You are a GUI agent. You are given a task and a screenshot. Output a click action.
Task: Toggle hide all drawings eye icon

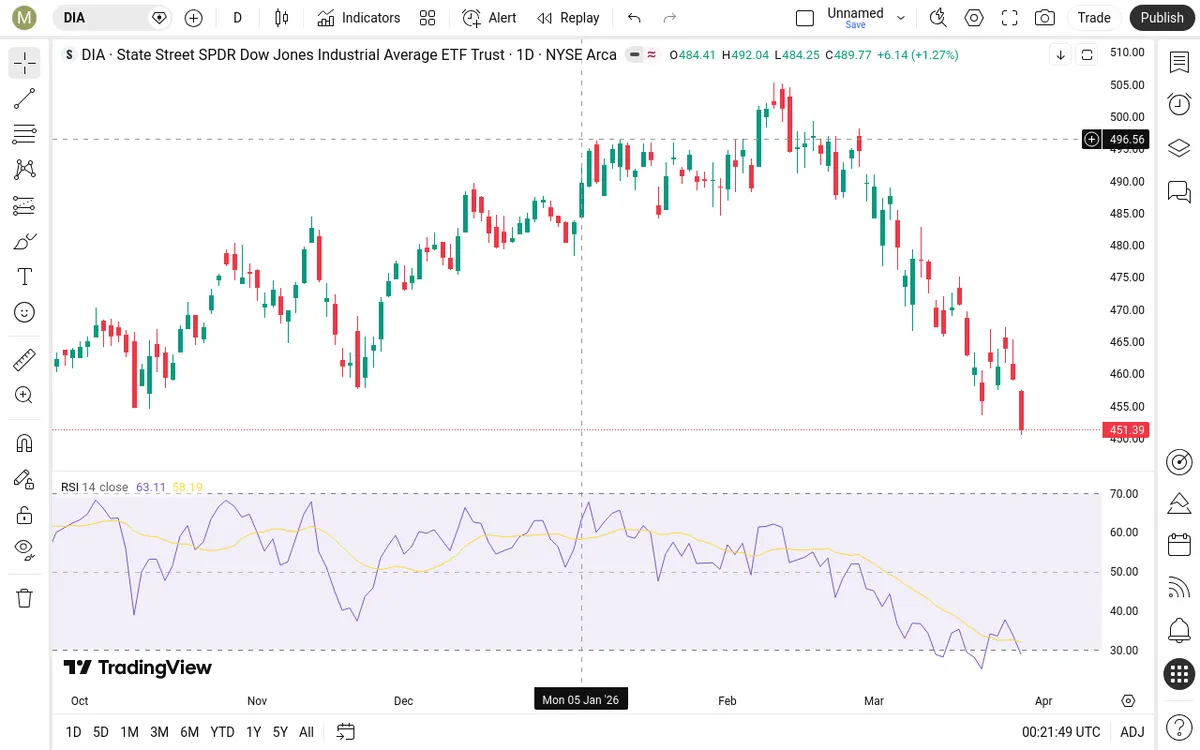click(25, 548)
